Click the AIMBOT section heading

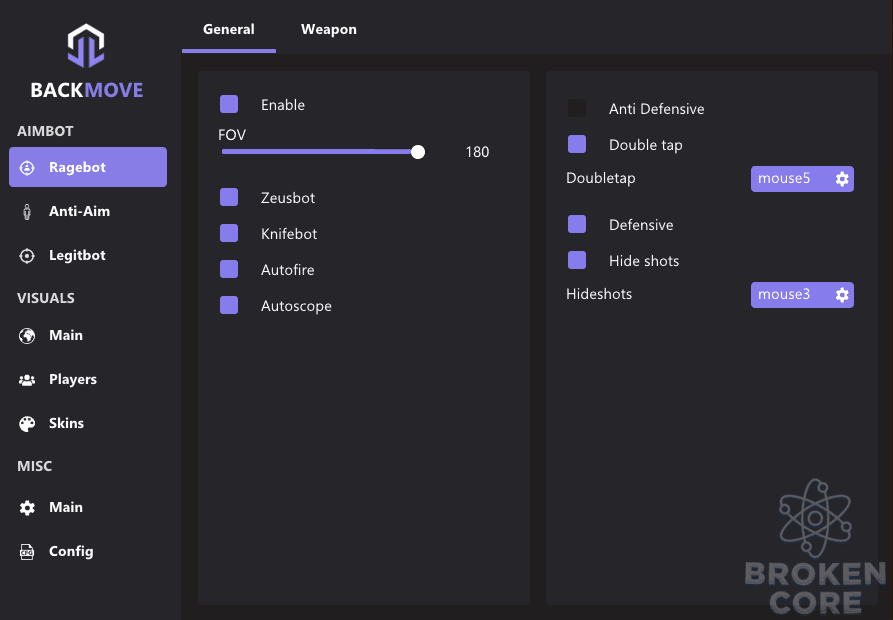coord(45,132)
